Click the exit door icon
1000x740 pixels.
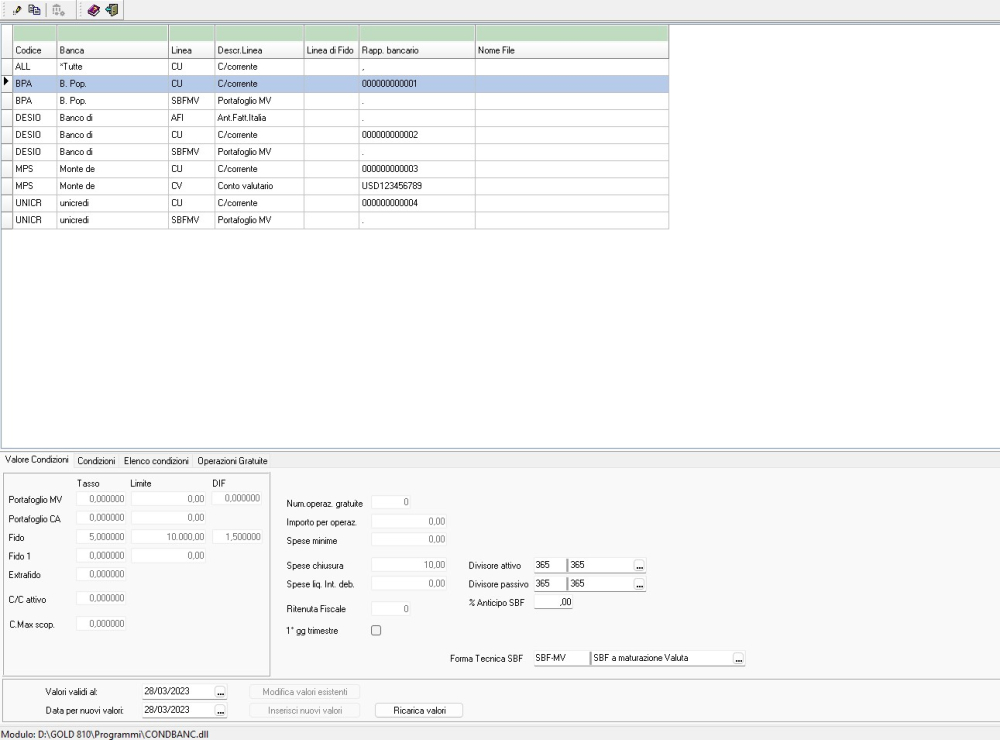pyautogui.click(x=110, y=10)
